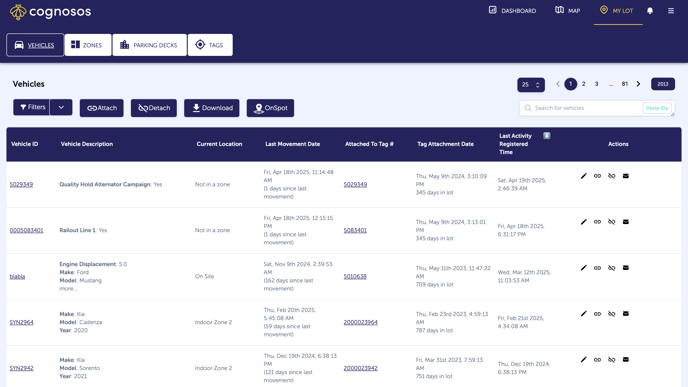This screenshot has width=688, height=387.
Task: Email icon for vehicle SYN2964
Action: (x=626, y=314)
